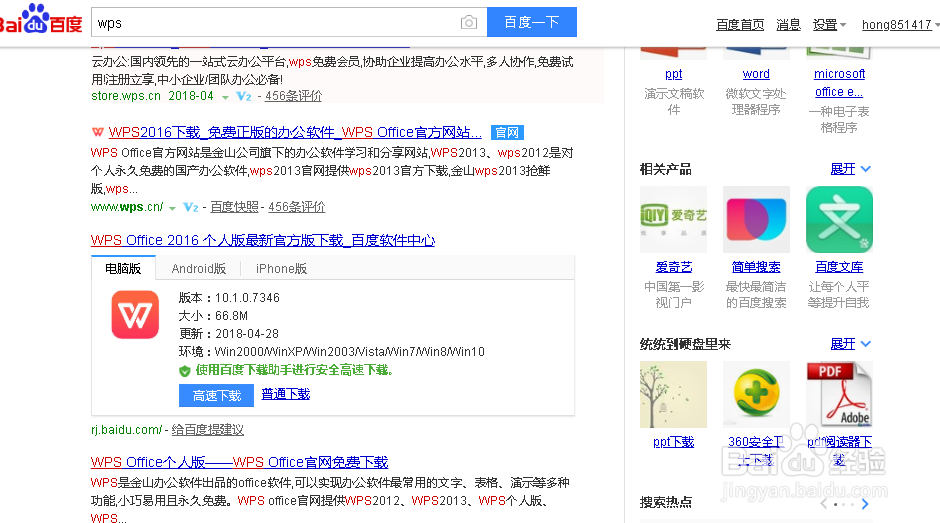Click 百度快照 cached page link
940x523 pixels.
click(x=234, y=207)
